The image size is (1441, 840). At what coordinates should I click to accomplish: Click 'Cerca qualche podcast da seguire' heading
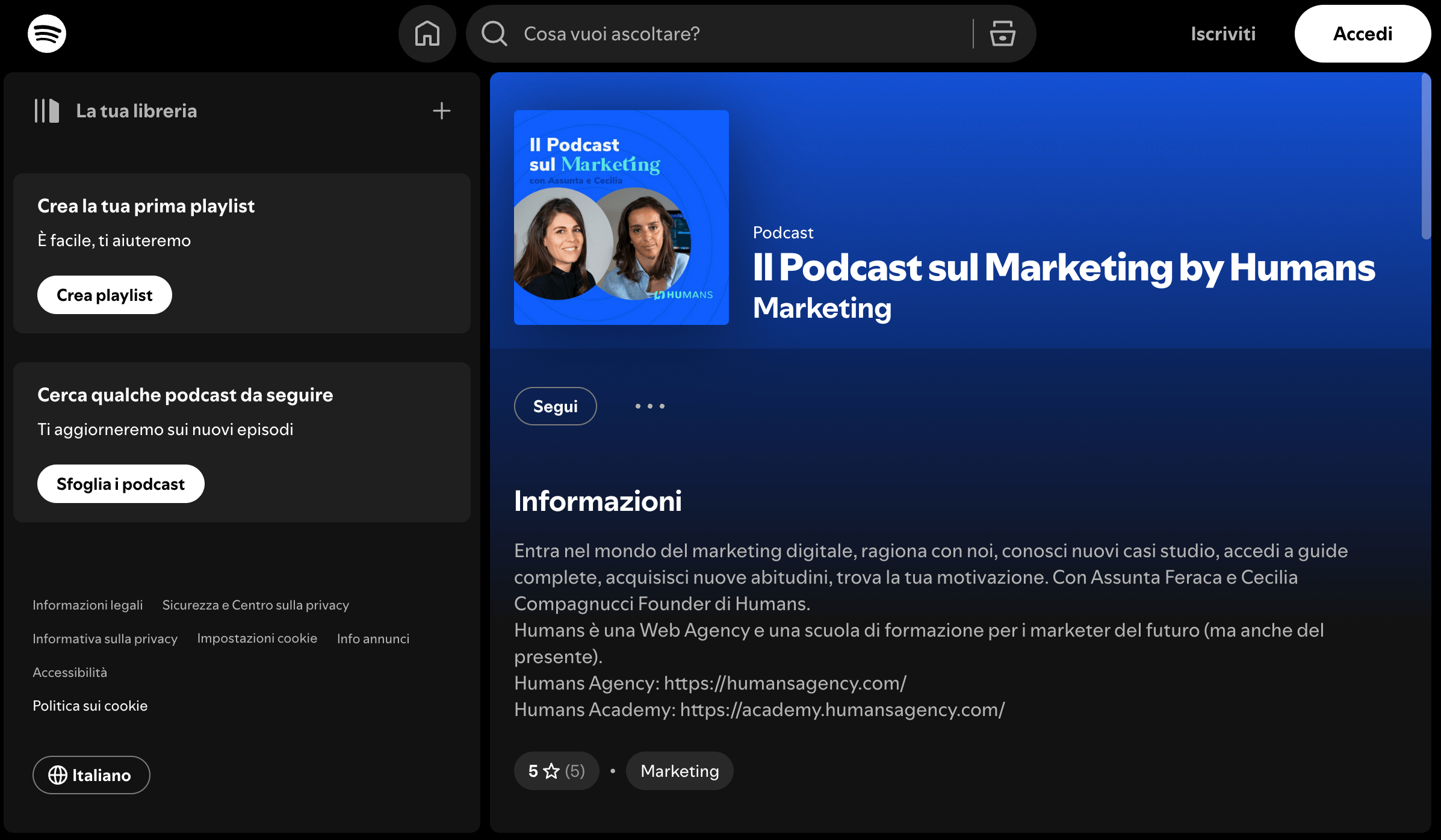(185, 395)
